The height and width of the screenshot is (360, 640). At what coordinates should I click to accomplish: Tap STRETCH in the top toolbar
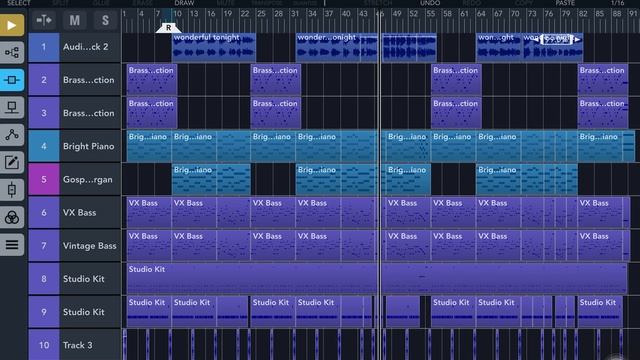coord(378,3)
